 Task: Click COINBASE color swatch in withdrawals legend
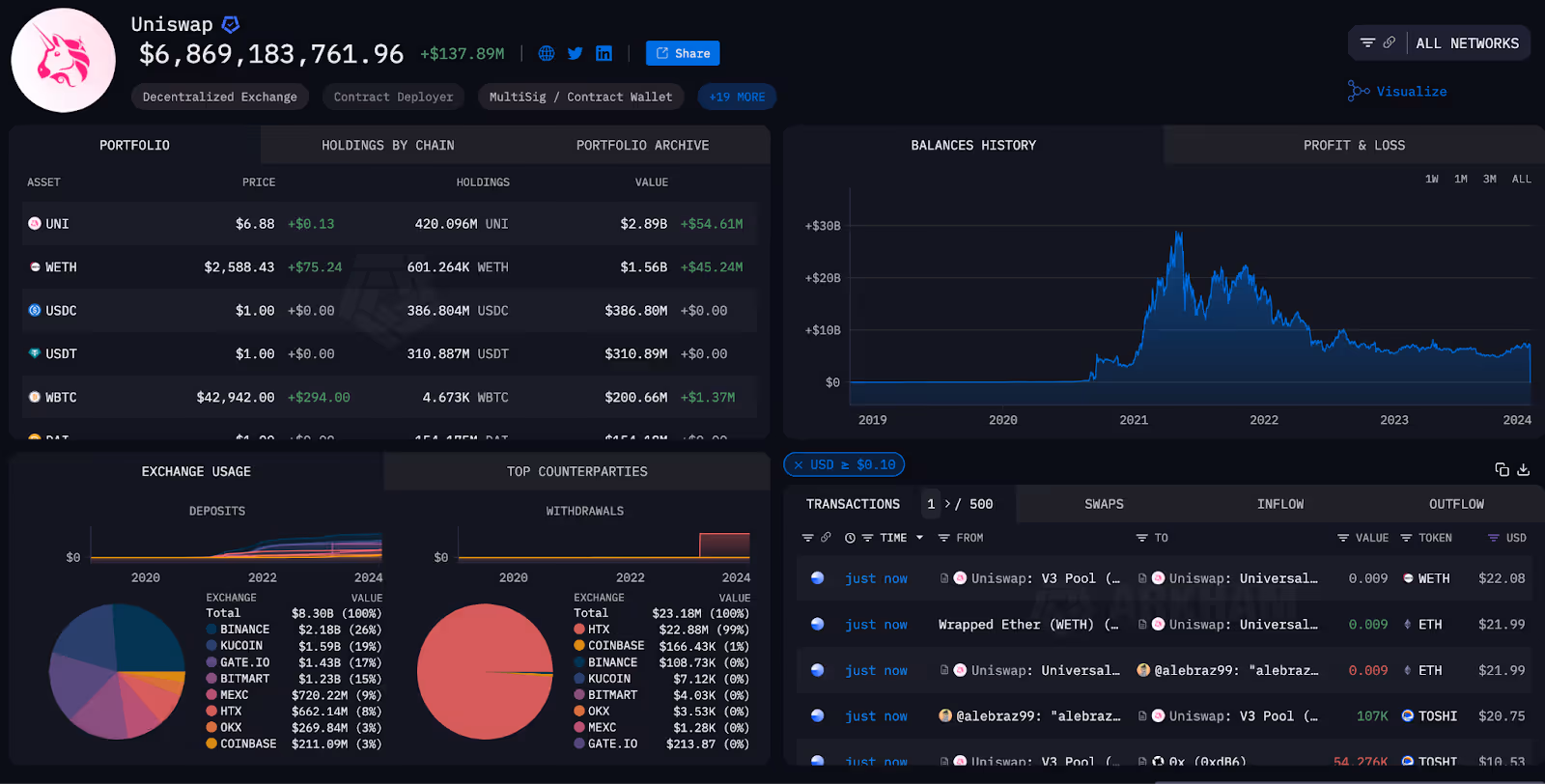579,646
